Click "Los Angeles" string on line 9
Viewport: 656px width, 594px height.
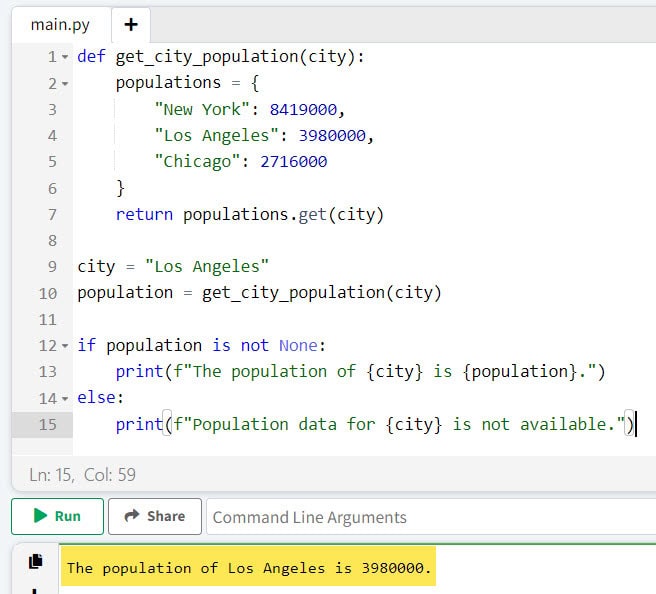coord(207,266)
